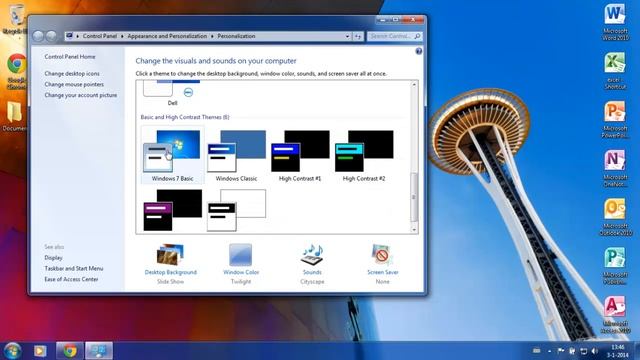640x360 pixels.
Task: Select the Microsoft Access 2010 desktop icon
Action: [x=615, y=314]
